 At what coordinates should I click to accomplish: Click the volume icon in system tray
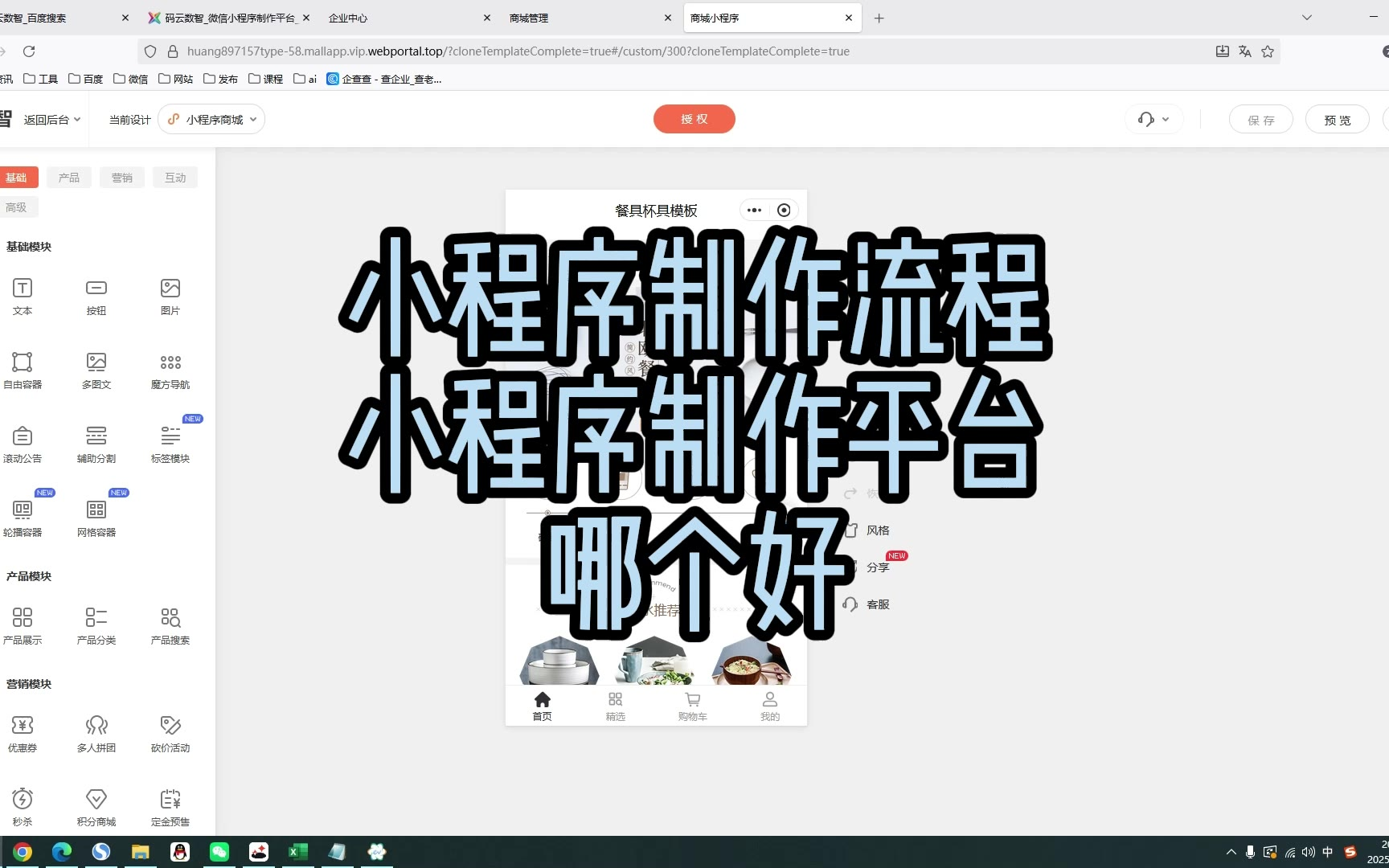(x=1309, y=852)
